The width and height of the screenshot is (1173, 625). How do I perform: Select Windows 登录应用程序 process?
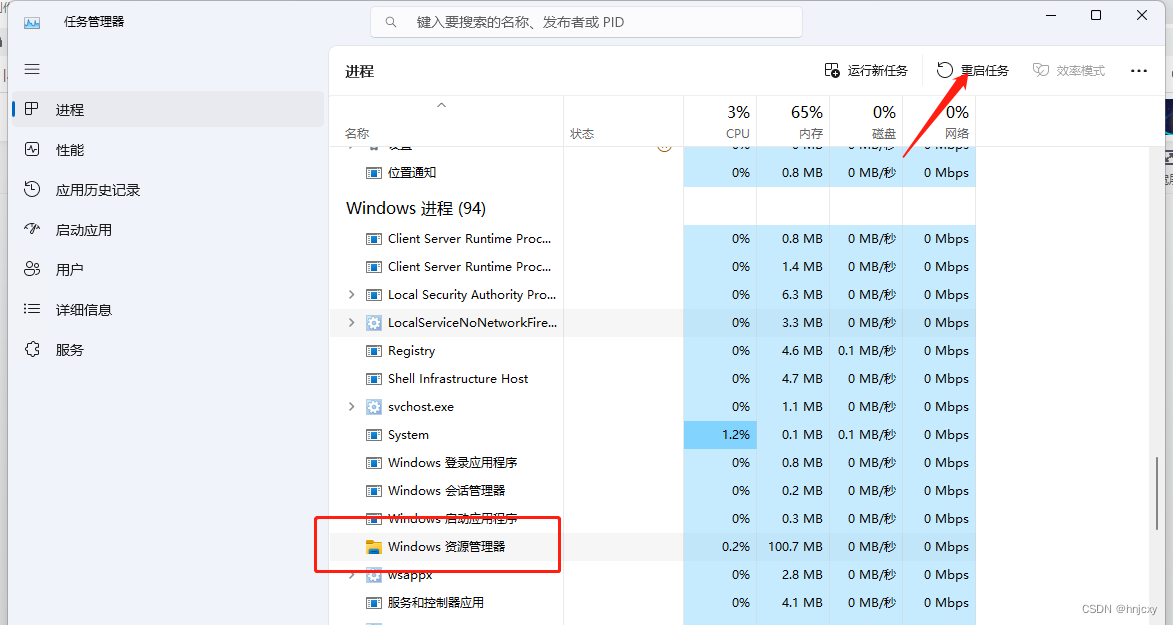pyautogui.click(x=652, y=463)
